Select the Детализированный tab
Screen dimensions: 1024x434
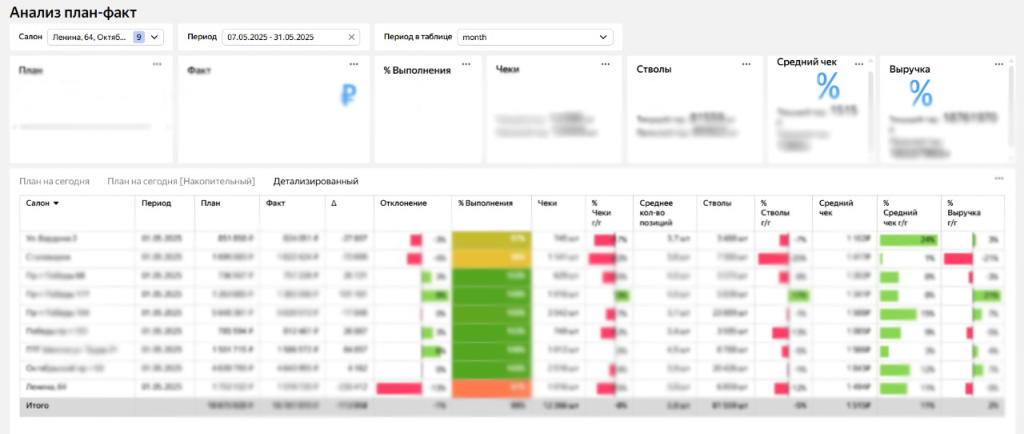(x=316, y=181)
